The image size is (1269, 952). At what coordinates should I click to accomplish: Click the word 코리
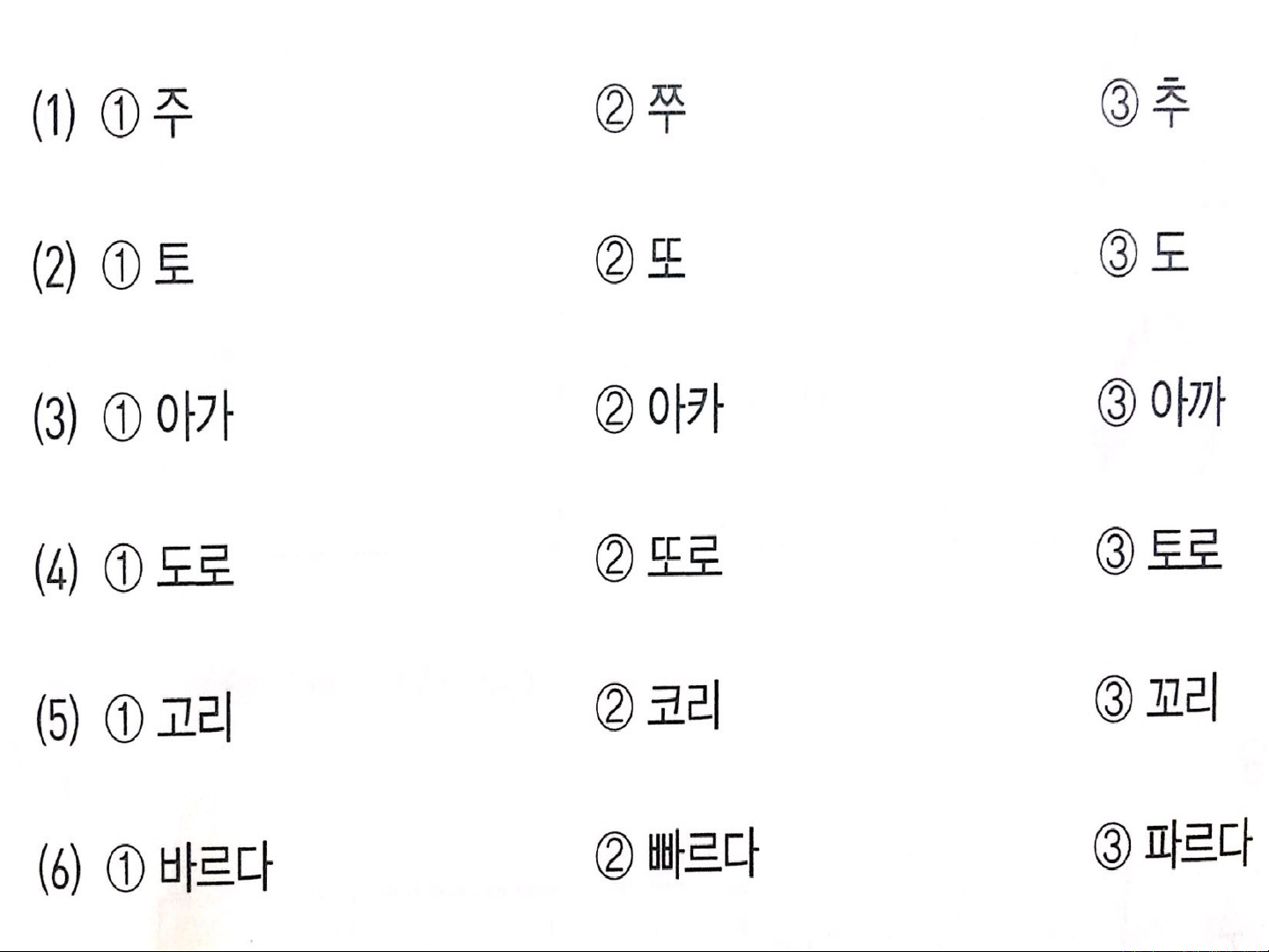point(683,706)
